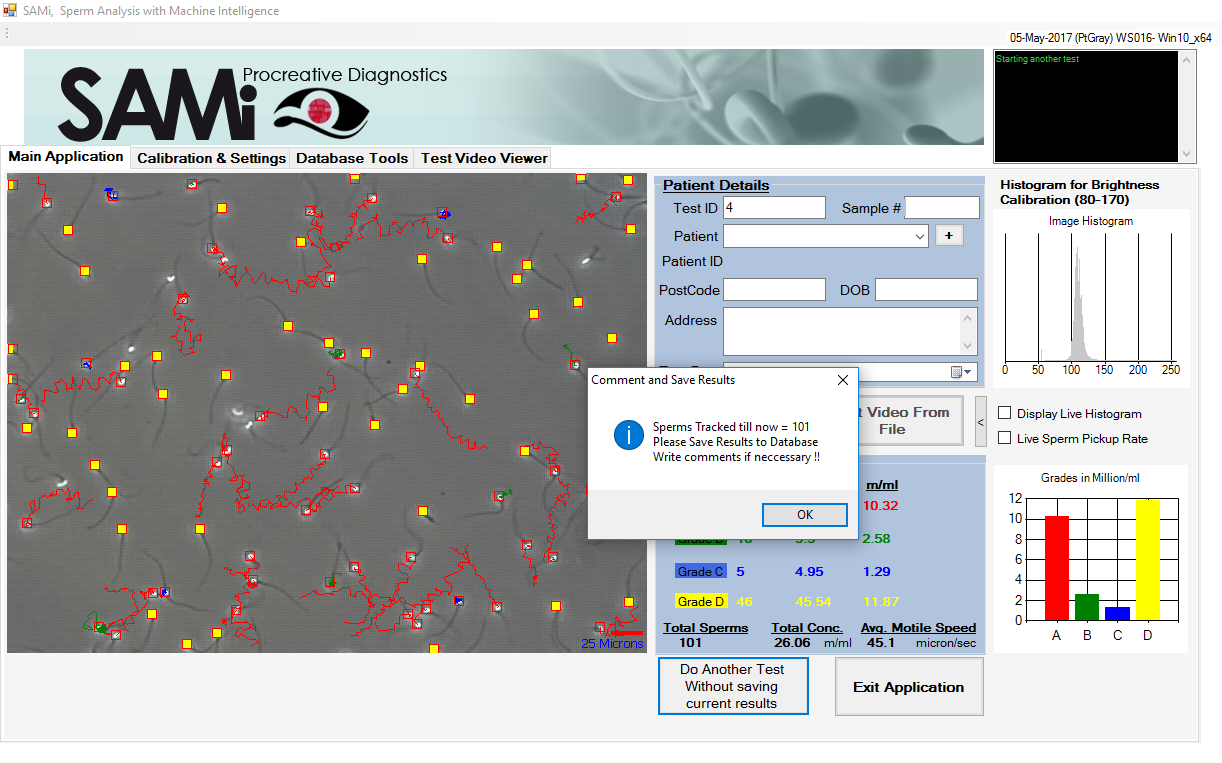This screenshot has width=1222, height=763.
Task: Open the Database Tools tab
Action: [352, 158]
